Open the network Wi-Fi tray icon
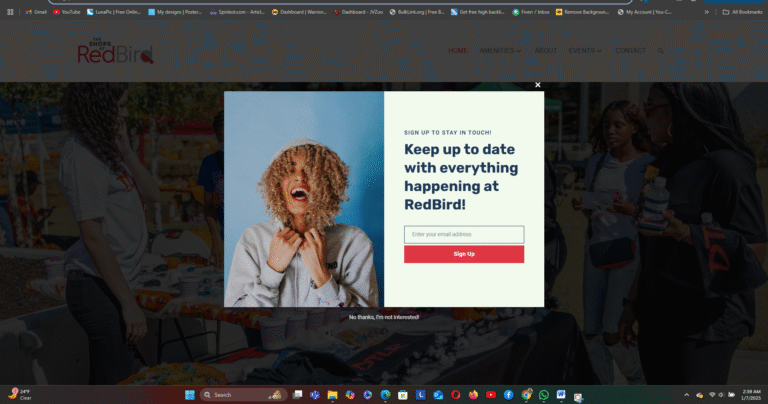Viewport: 768px width, 404px height. click(713, 395)
